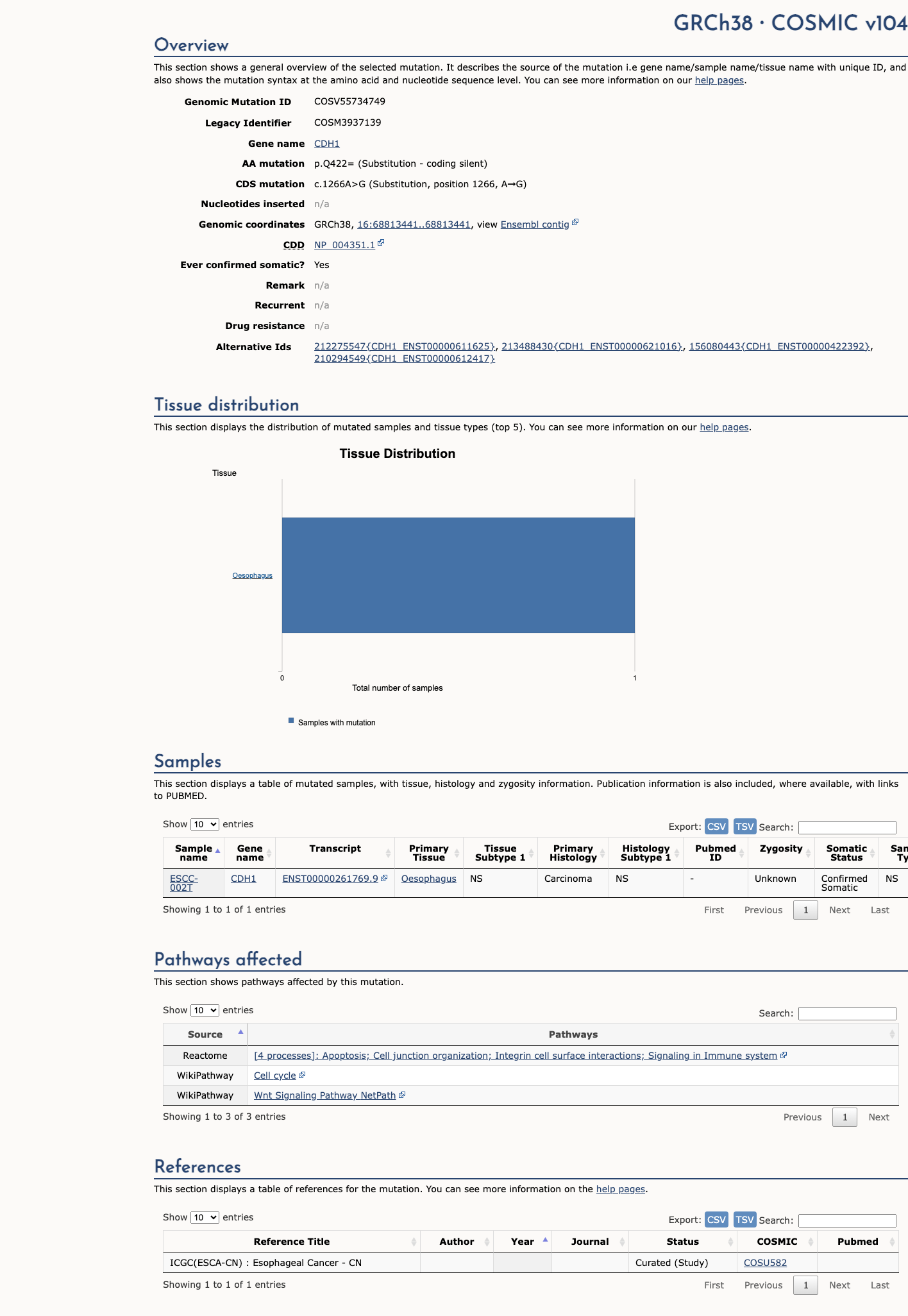Open alternative ID 213488430{CDH1_ENST00000621016}

click(x=592, y=346)
